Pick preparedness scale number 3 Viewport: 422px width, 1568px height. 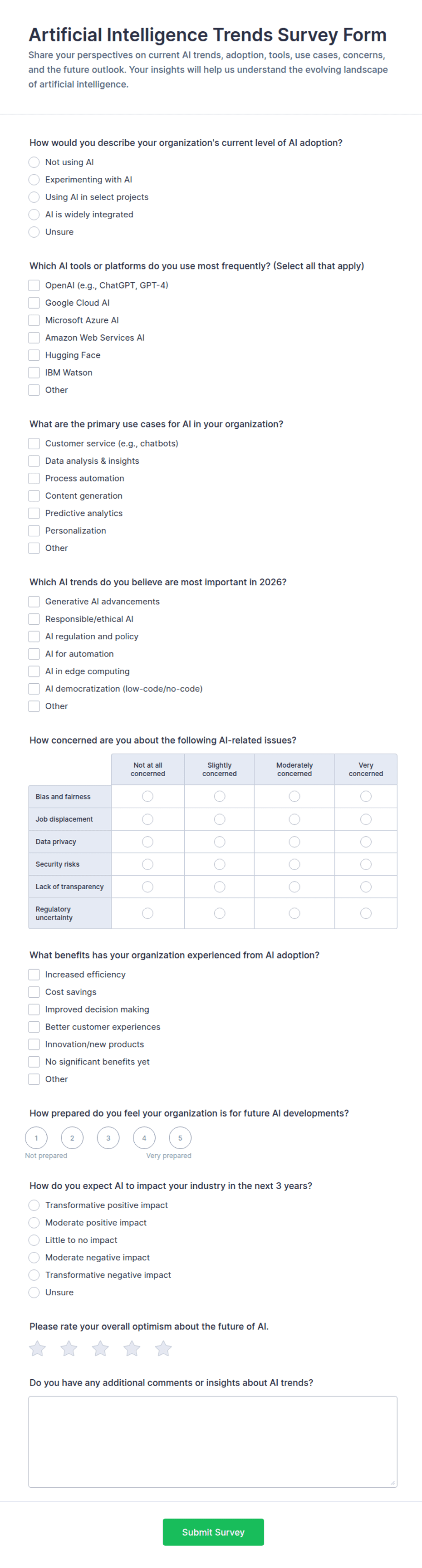click(x=108, y=1137)
